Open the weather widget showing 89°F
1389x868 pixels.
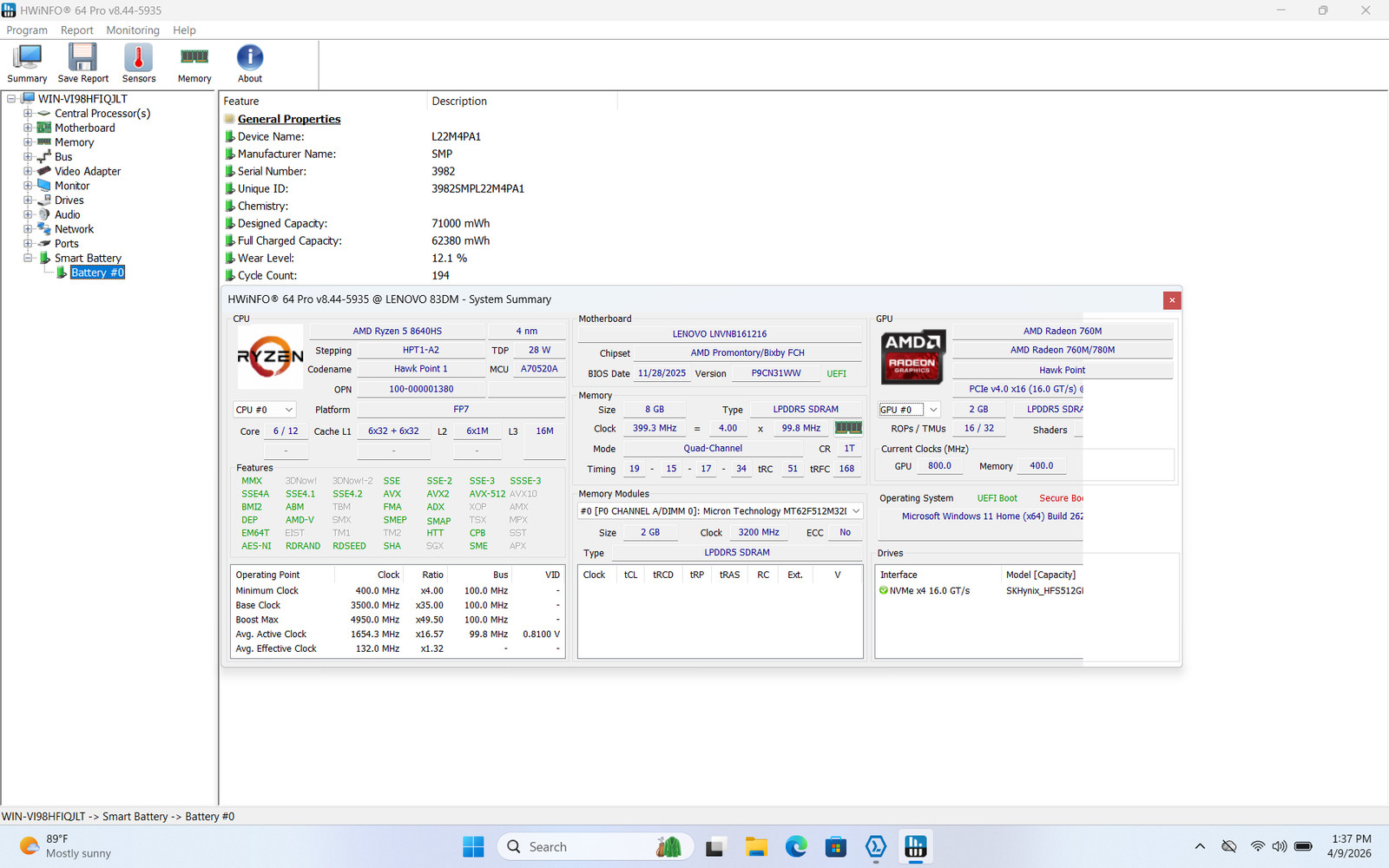(x=65, y=846)
